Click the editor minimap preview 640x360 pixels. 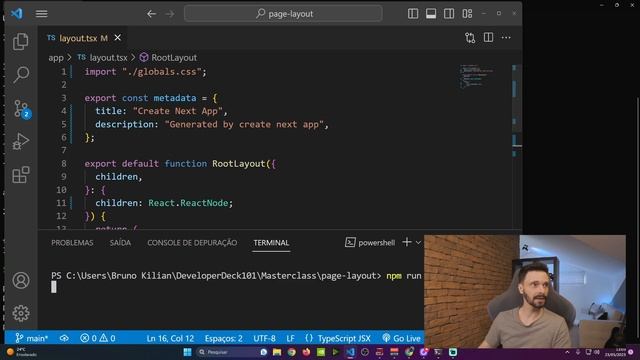tap(476, 76)
